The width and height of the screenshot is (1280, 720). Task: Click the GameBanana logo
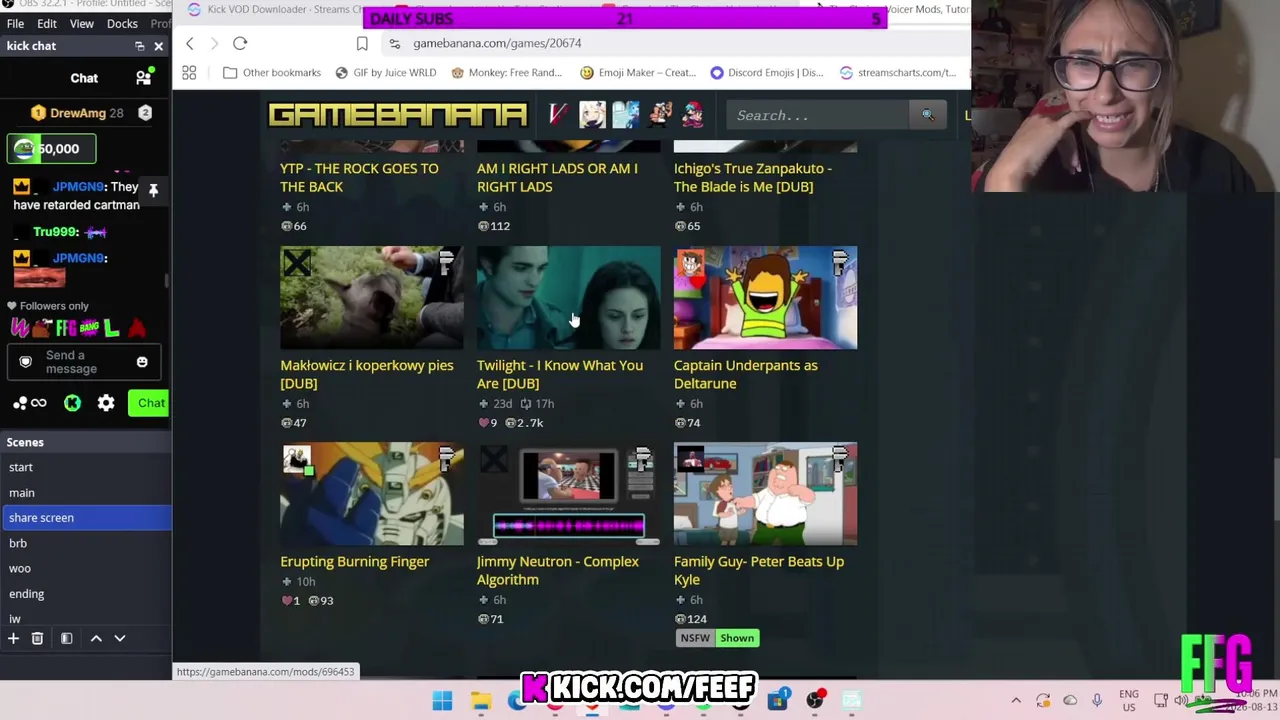397,115
